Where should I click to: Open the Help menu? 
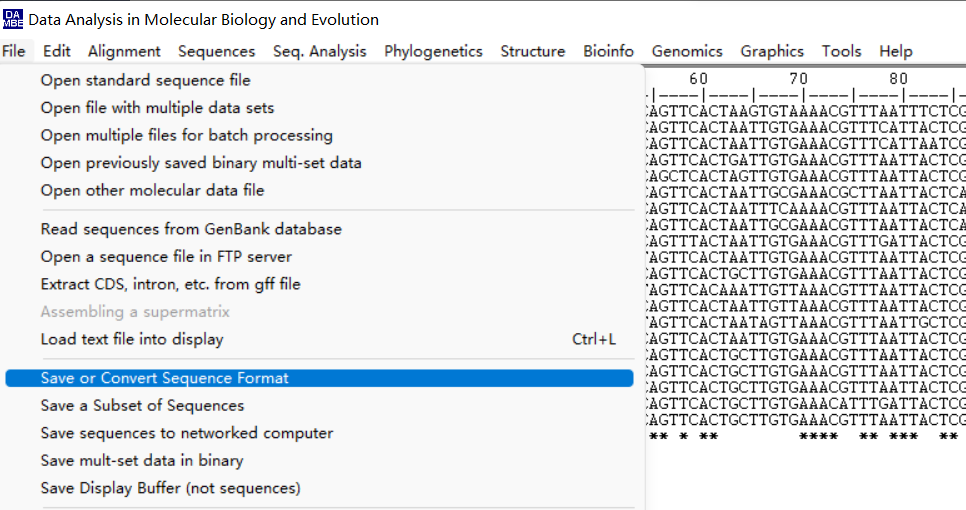click(896, 51)
